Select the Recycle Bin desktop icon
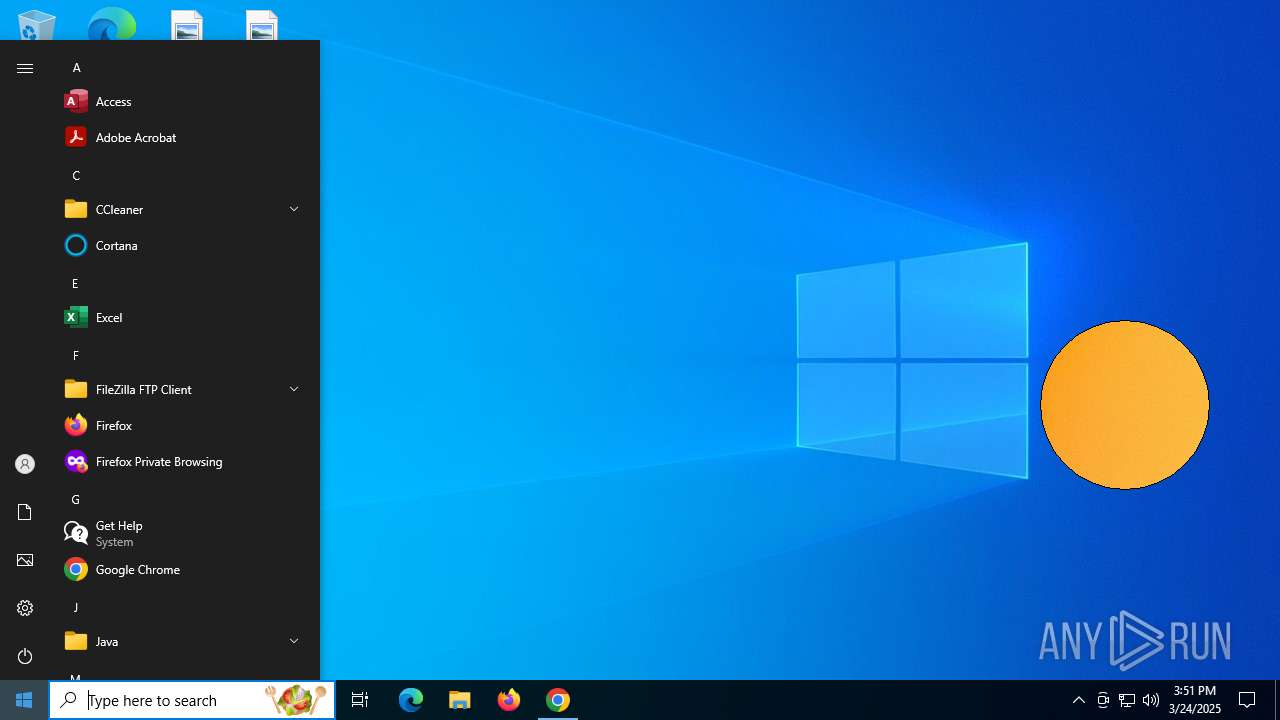Viewport: 1280px width, 720px height. tap(36, 25)
